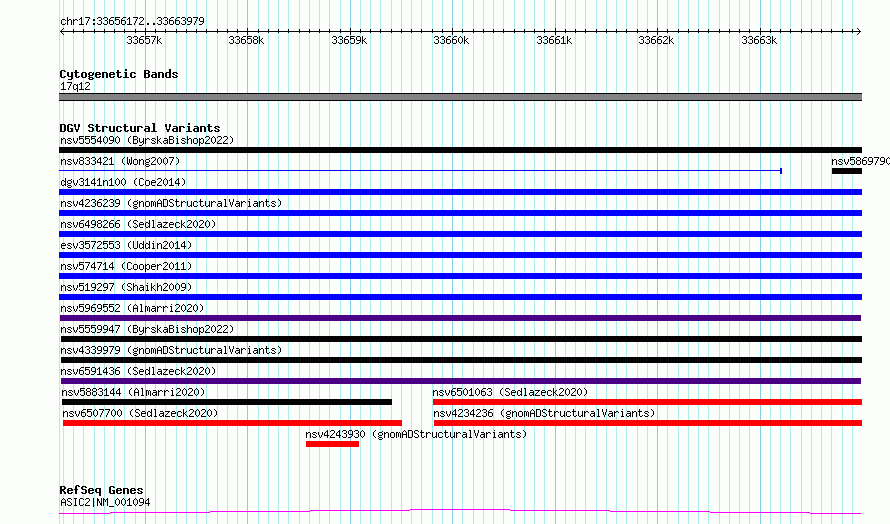890x524 pixels.
Task: Select the red bar under nsv4234236
Action: point(648,423)
